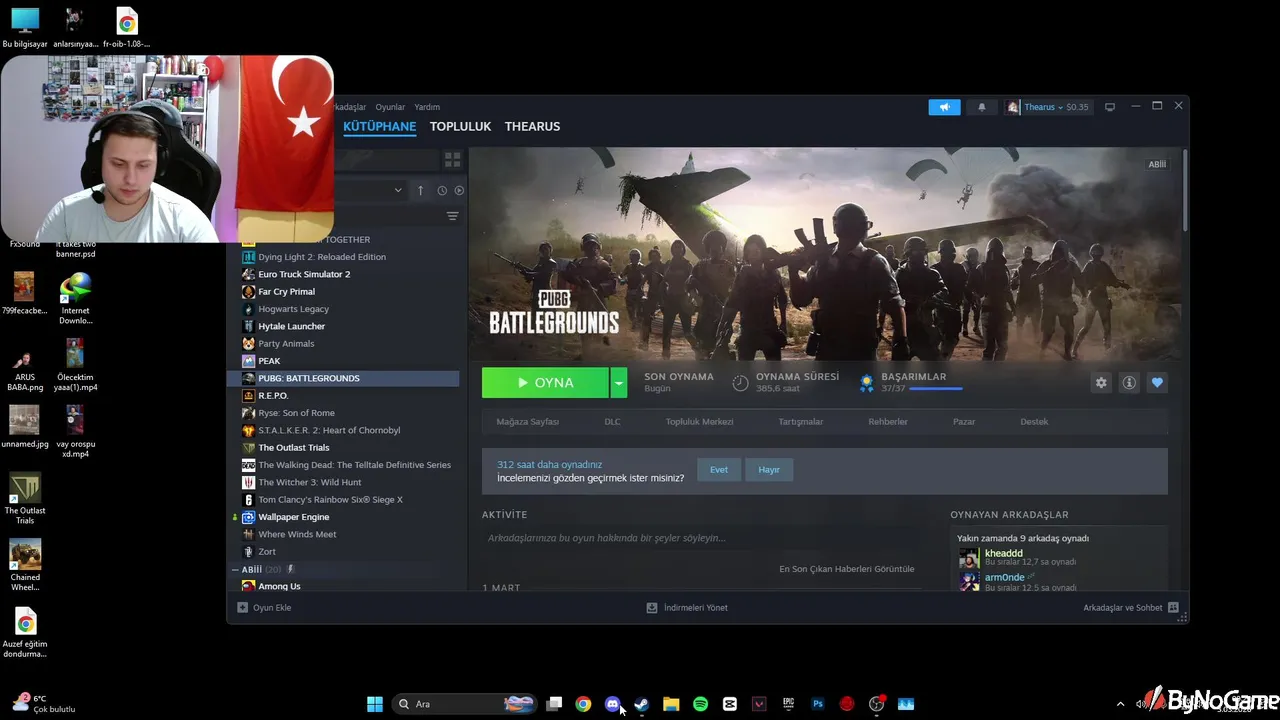
Task: Select Wallpaper Engine in library list
Action: 293,517
